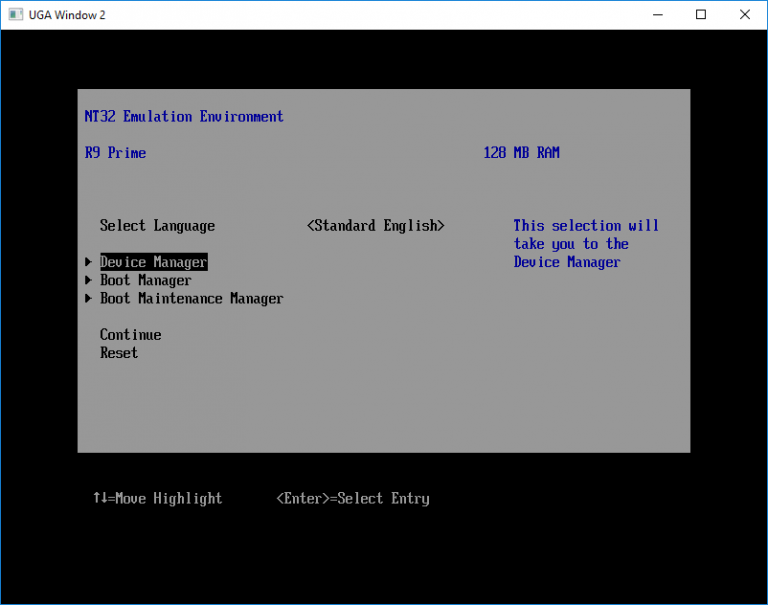Choose the Boot Maintenance Manager entry
Viewport: 768px width, 605px height.
tap(191, 299)
